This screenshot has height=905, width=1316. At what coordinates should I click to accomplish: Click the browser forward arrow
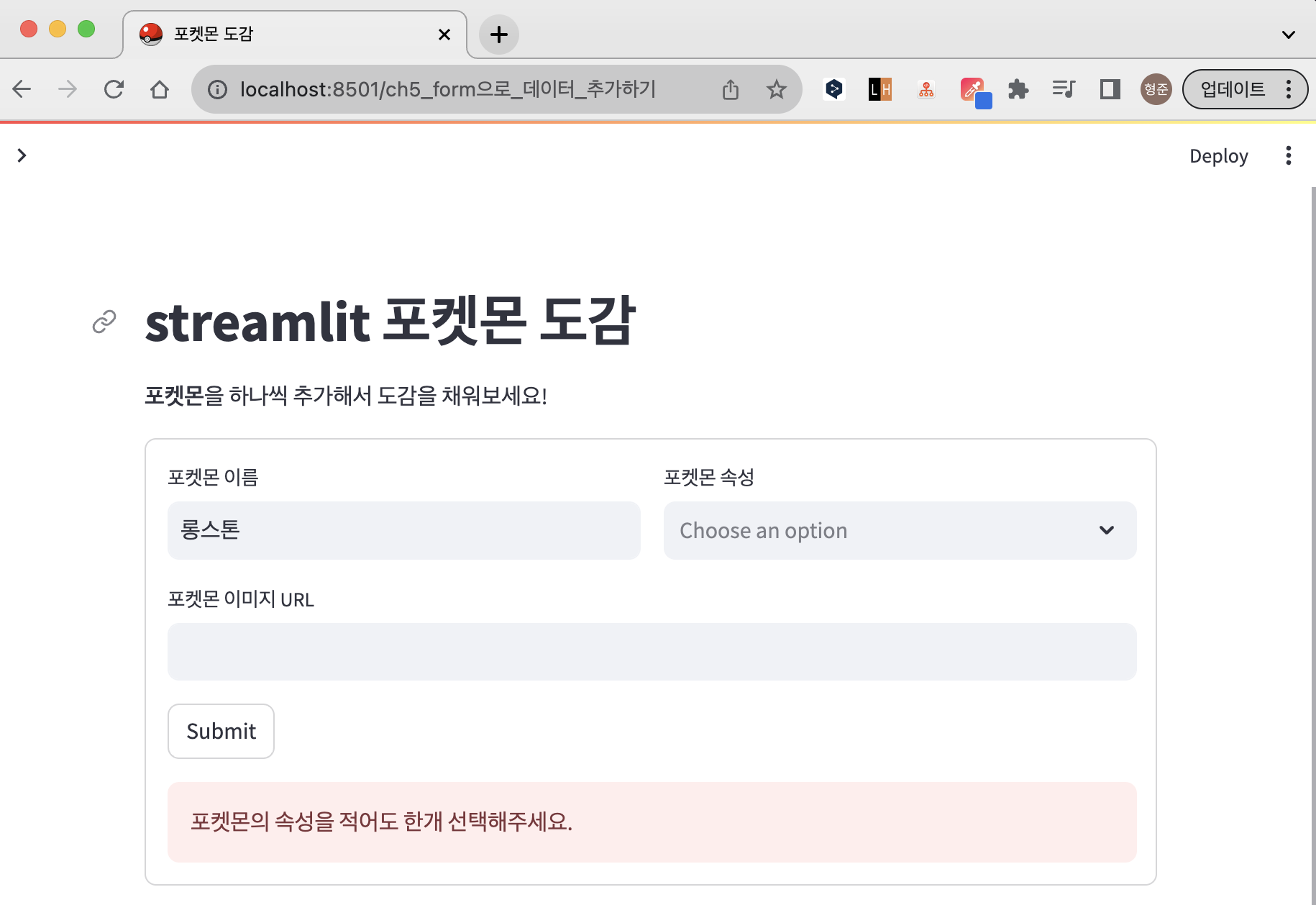tap(68, 89)
